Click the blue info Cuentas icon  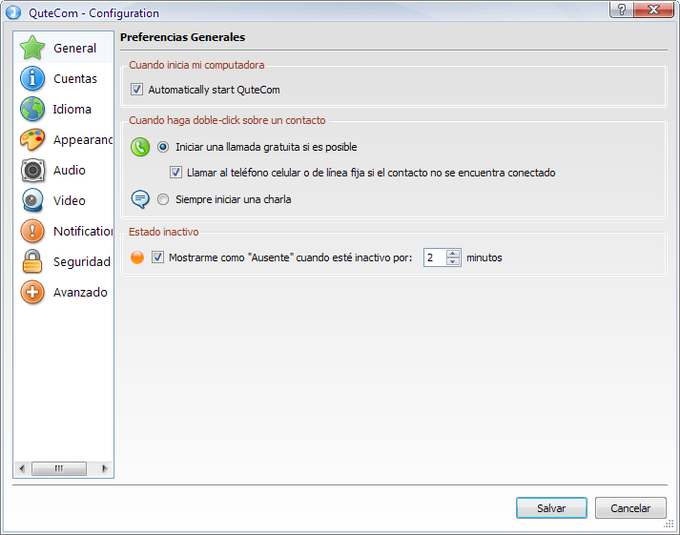pos(32,78)
